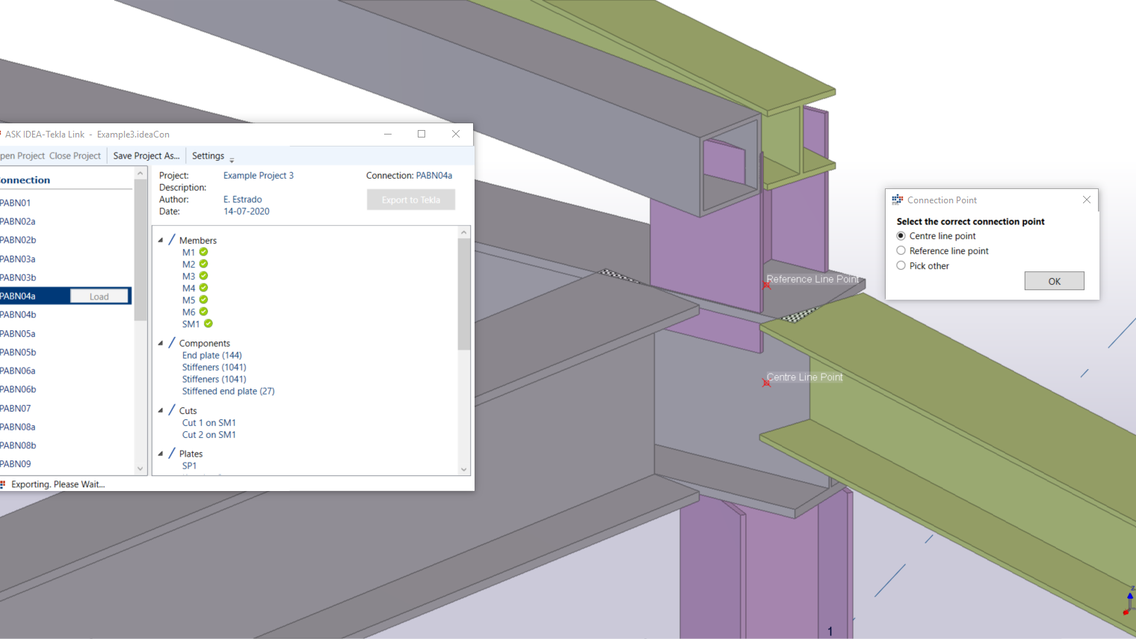Select member SM1 in the tree
The width and height of the screenshot is (1136, 639).
(191, 324)
